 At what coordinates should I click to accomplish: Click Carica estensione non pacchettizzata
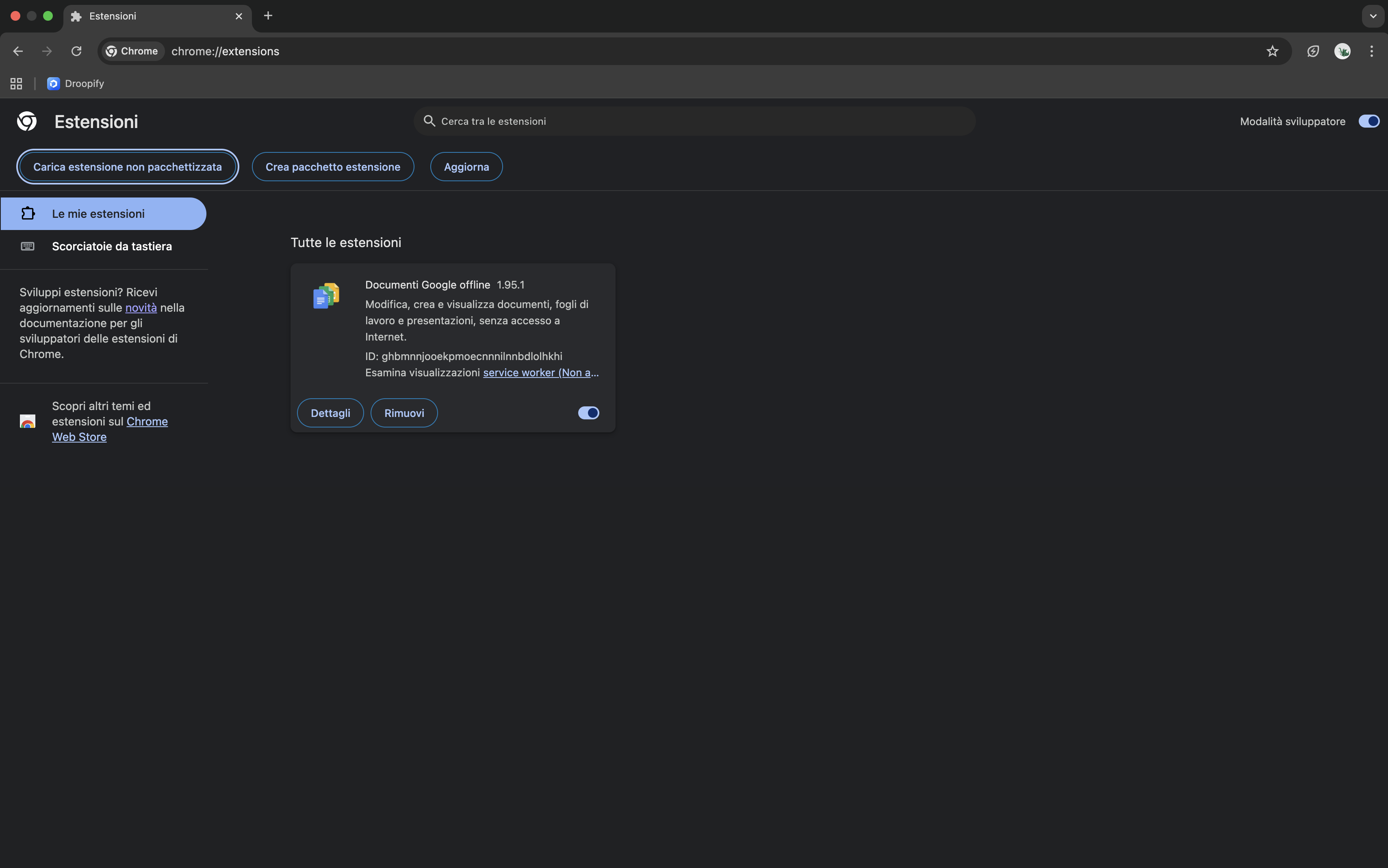[128, 167]
